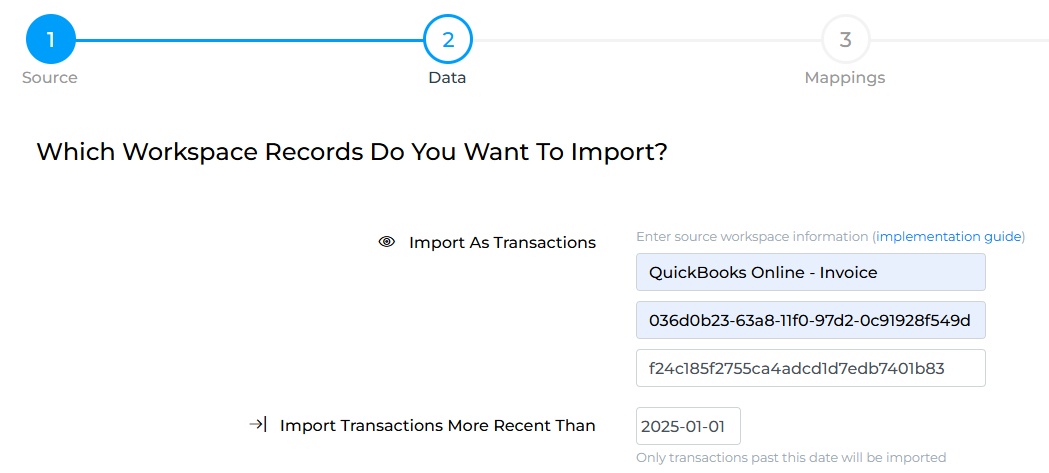Image resolution: width=1049 pixels, height=473 pixels.
Task: Click the Mappings step label
Action: (845, 78)
